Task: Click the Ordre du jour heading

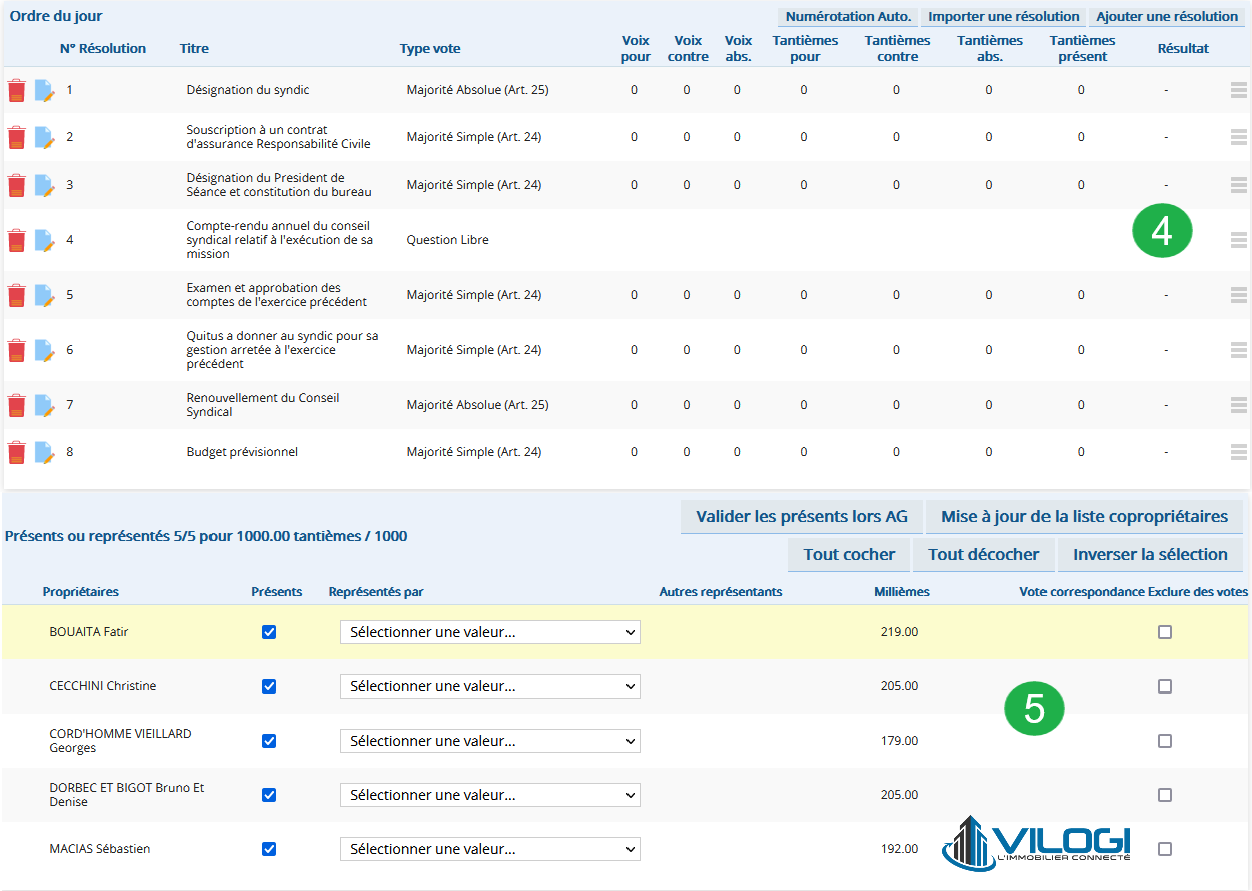Action: tap(56, 16)
